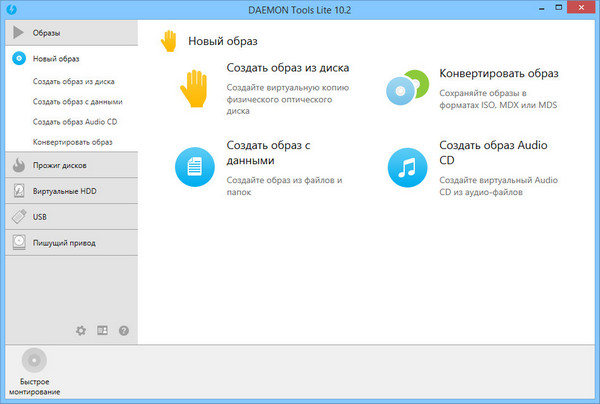Open Пишущий привод section
The image size is (600, 404).
[72, 243]
